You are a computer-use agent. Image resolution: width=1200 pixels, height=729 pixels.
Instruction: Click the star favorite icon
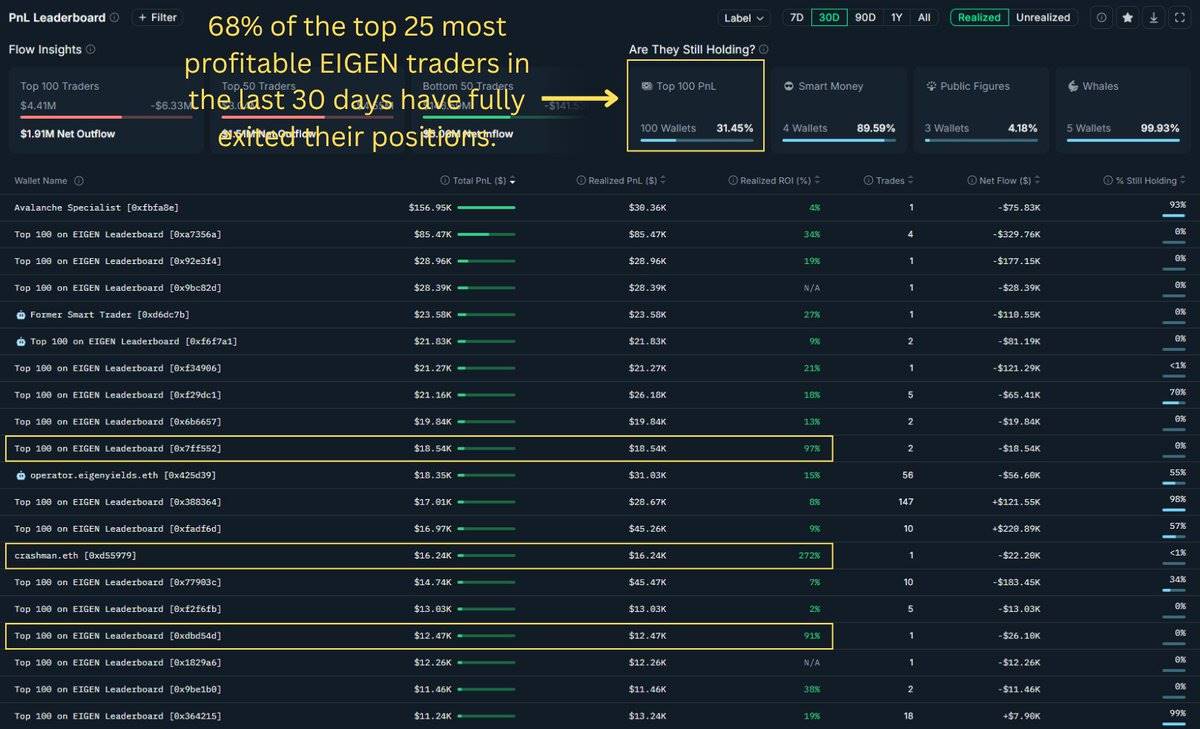pyautogui.click(x=1126, y=17)
